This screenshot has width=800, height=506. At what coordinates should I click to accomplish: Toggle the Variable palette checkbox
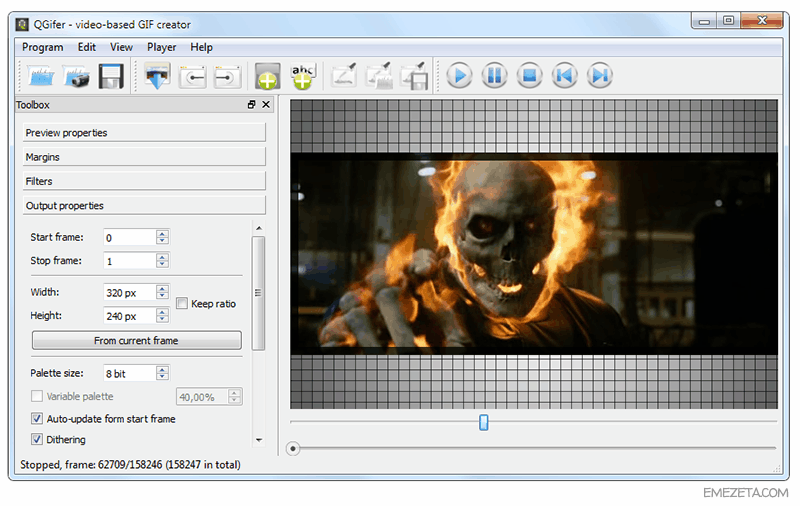tap(37, 396)
